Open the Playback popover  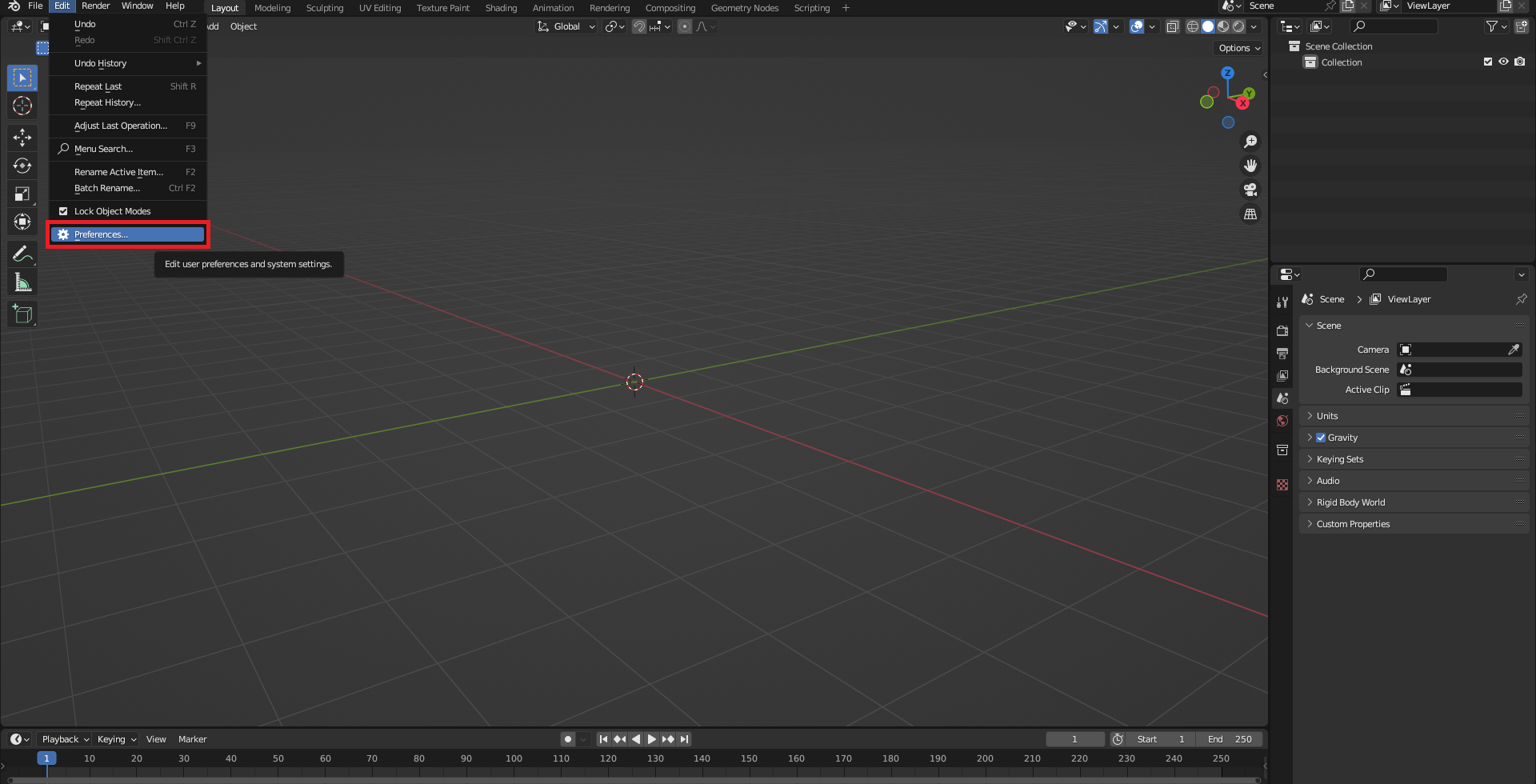65,739
